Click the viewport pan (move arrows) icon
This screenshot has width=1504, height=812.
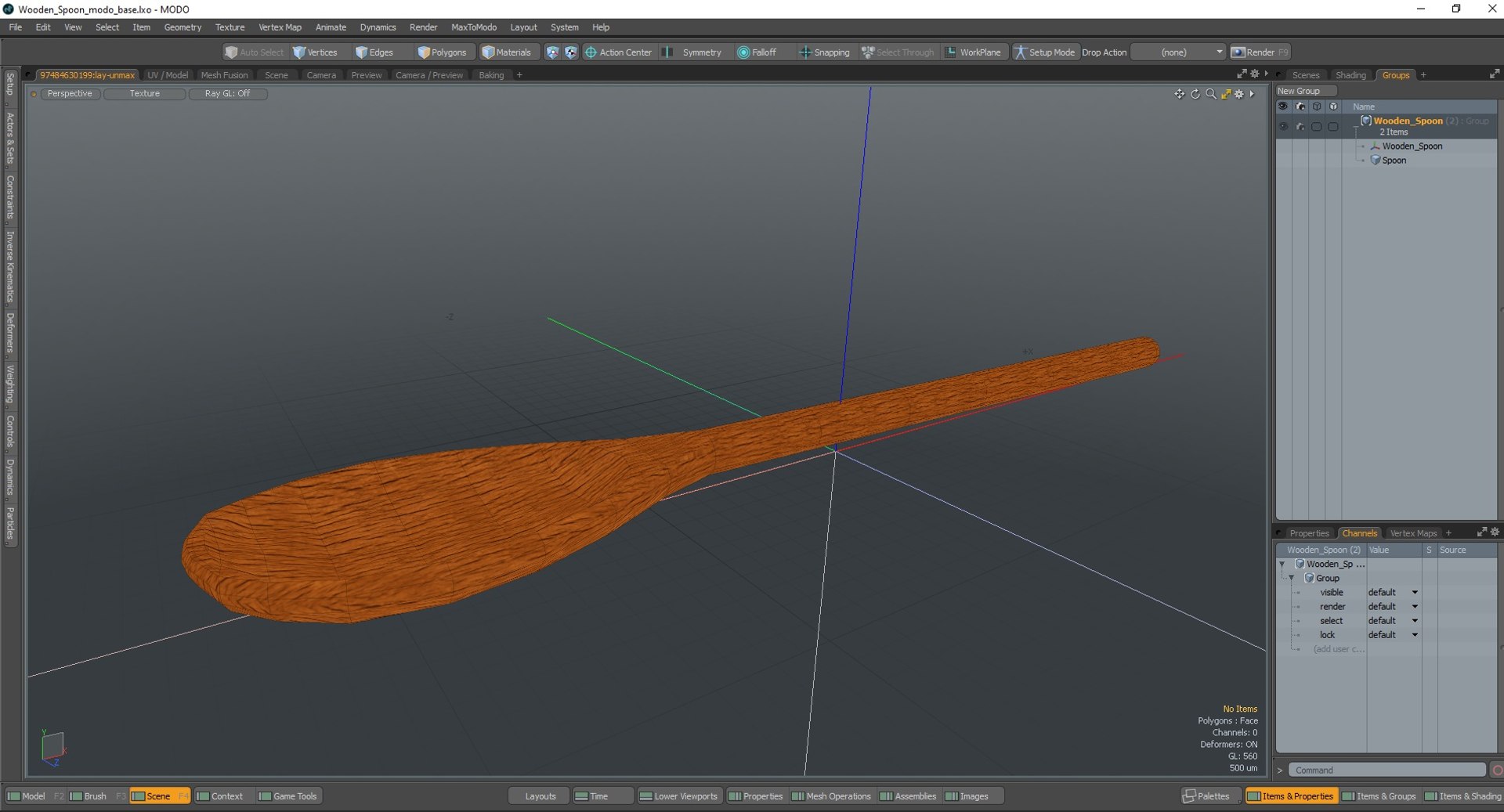1179,94
